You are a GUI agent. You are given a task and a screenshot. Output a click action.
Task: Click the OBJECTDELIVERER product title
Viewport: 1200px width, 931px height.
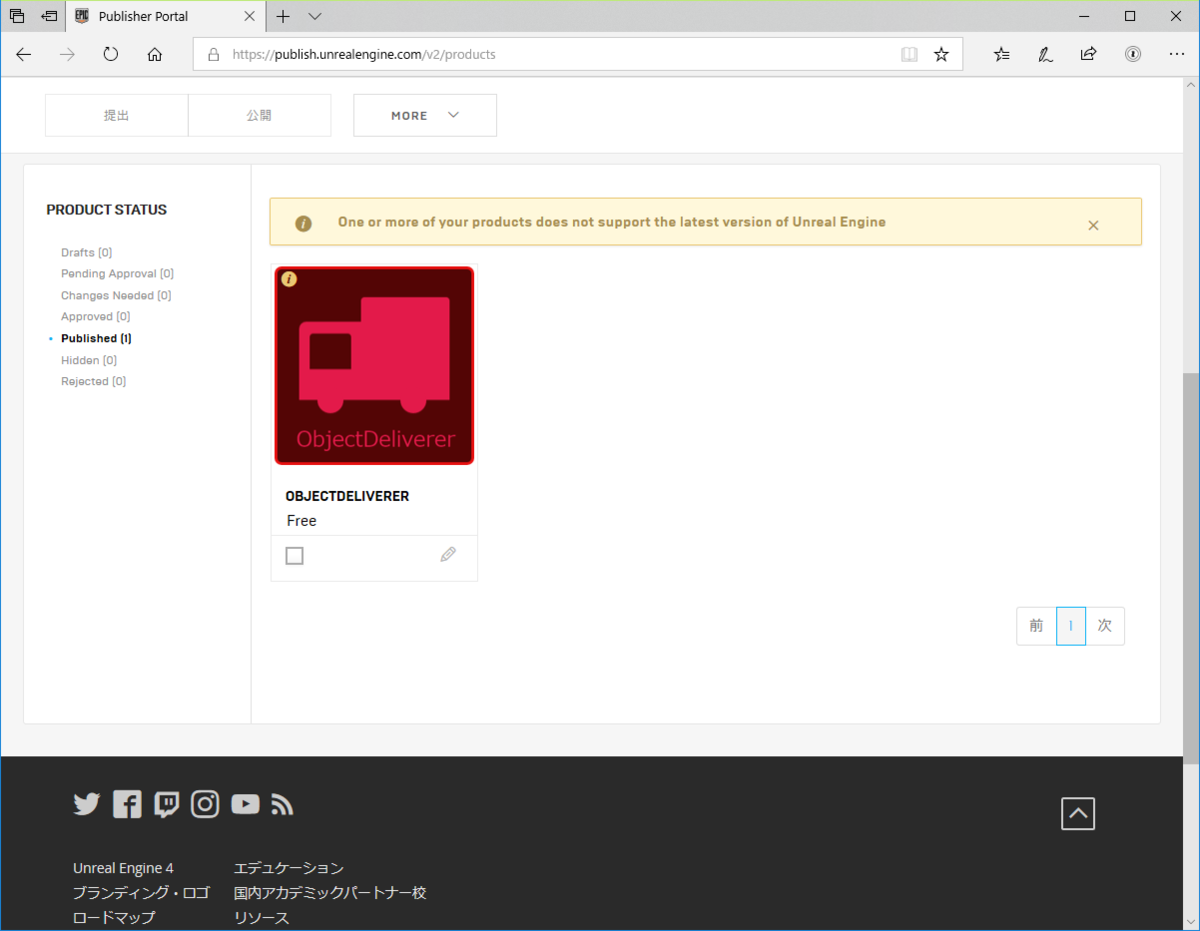point(347,496)
